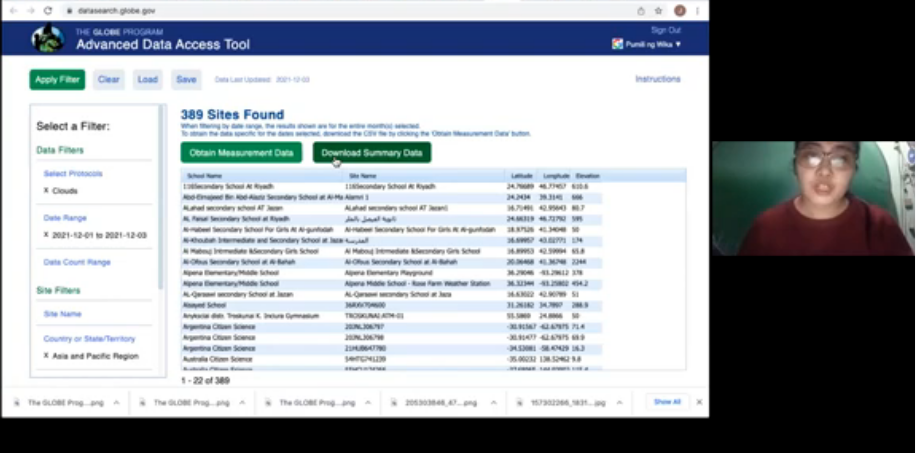
Task: Select the Alsayed School row
Action: [x=391, y=305]
